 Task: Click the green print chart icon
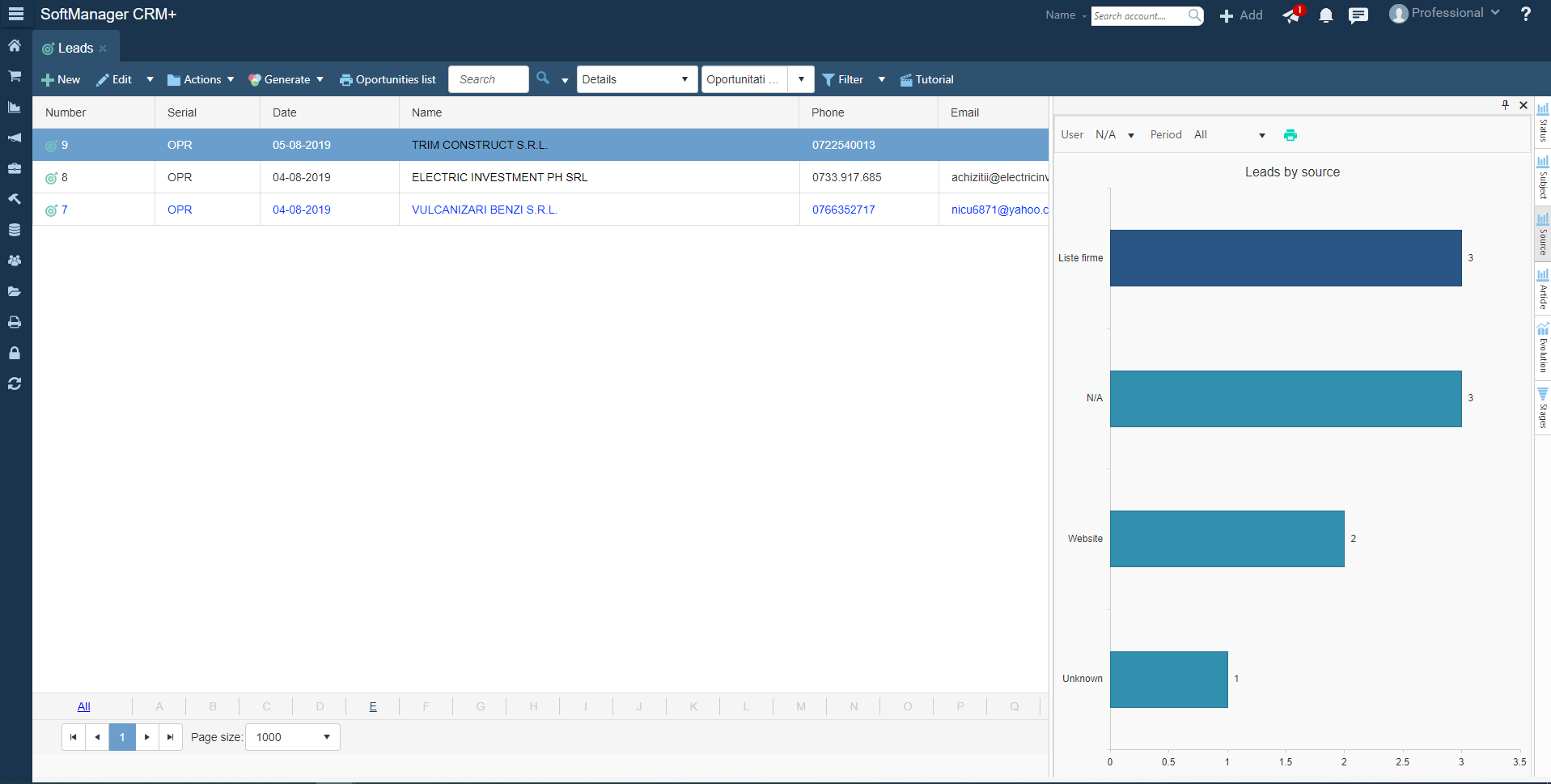(1290, 135)
